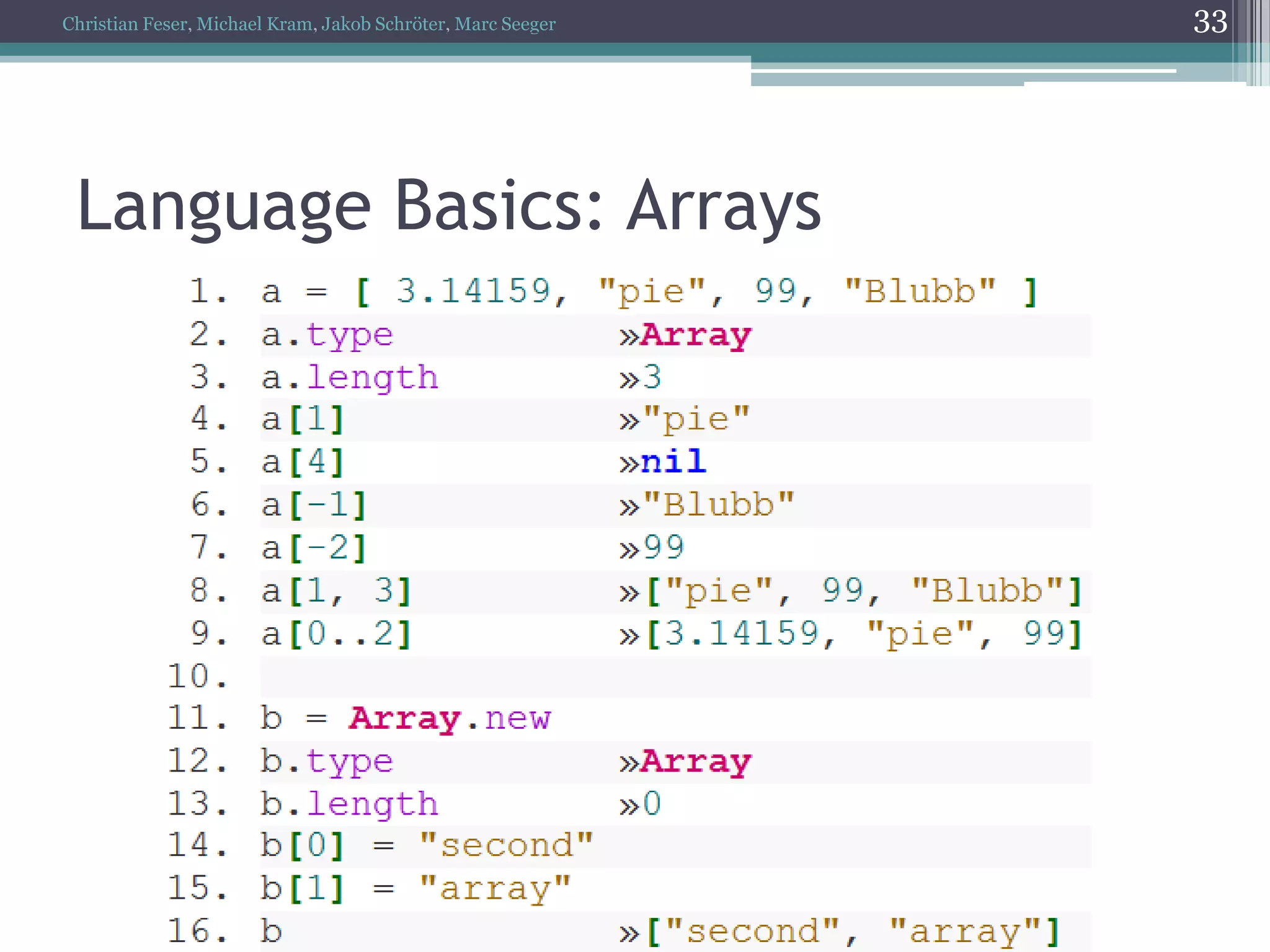1270x952 pixels.
Task: Click the authors line "Christian Feser, Michael Kram..."
Action: 309,24
